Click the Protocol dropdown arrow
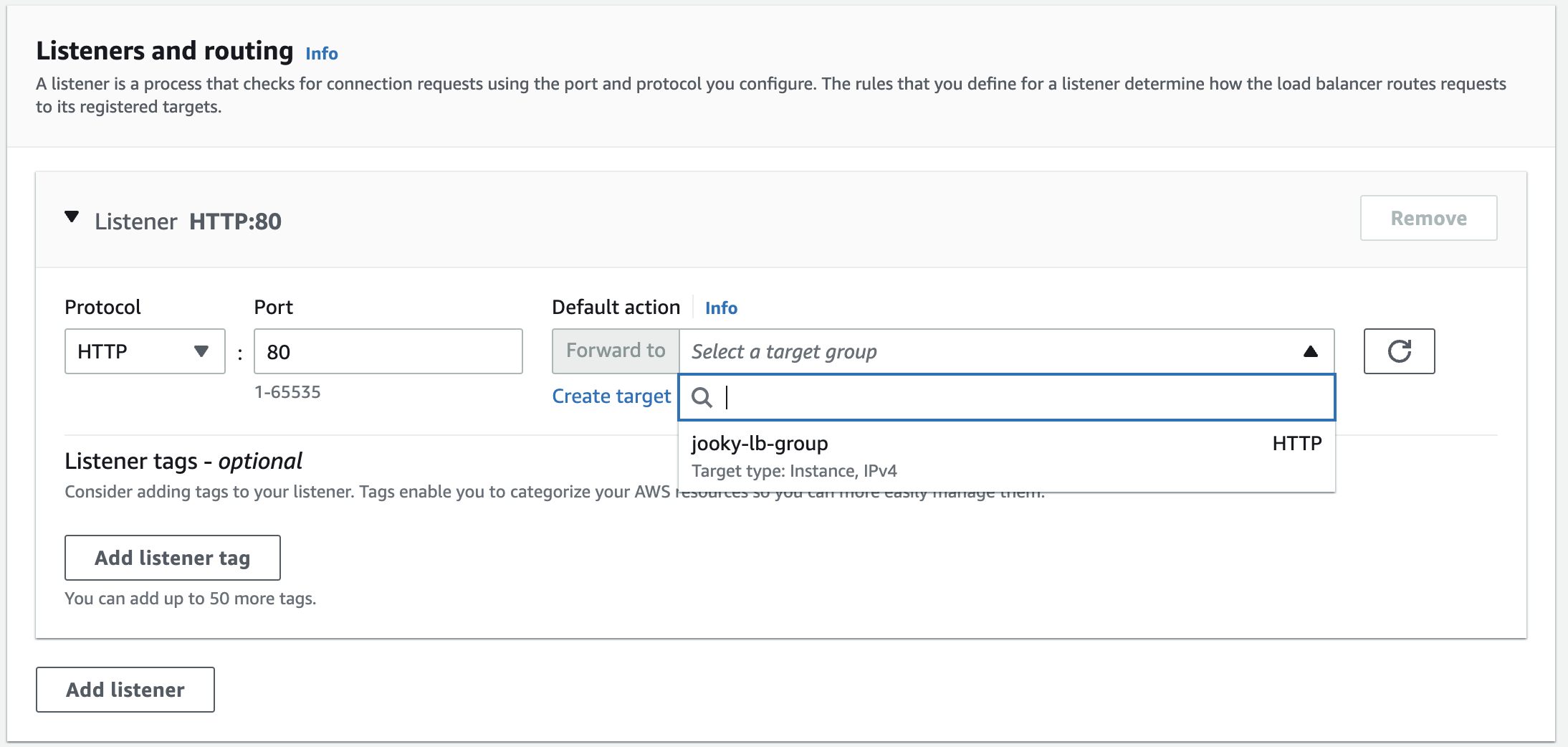 (201, 351)
